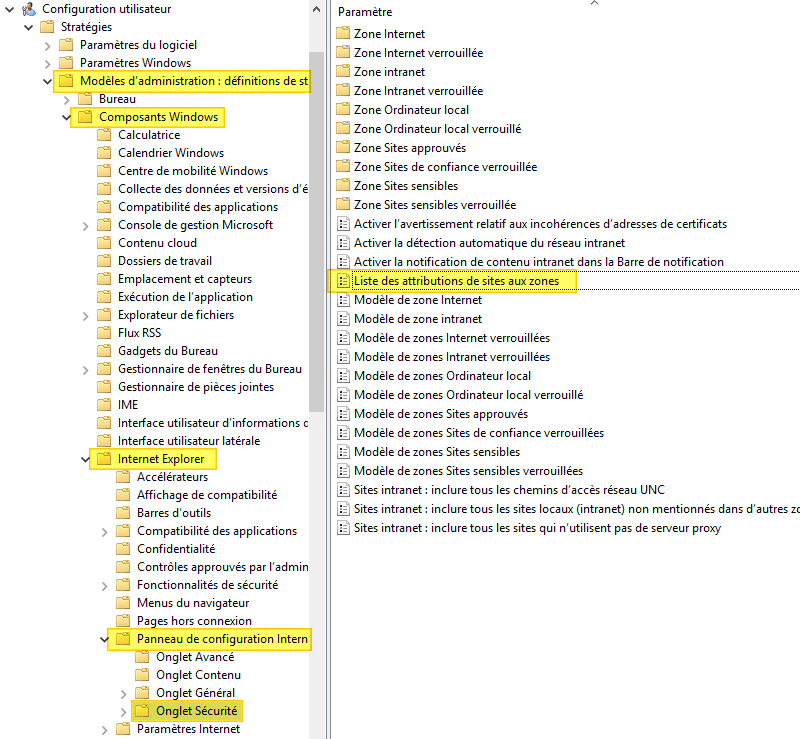Expand the Onglet Sécurité node
800x739 pixels.
[123, 711]
